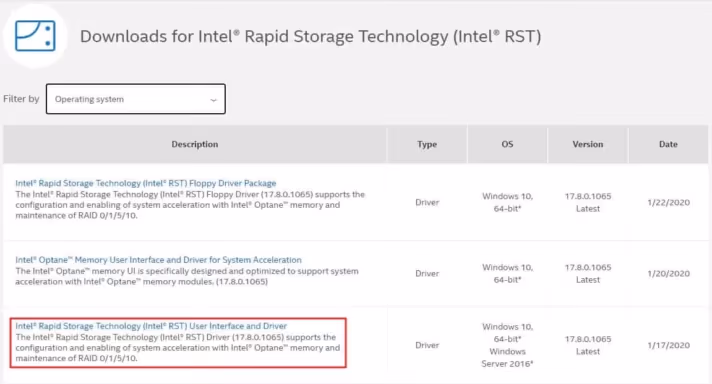
Task: Click Windows 10 64-bit in Floppy Driver row
Action: [507, 202]
